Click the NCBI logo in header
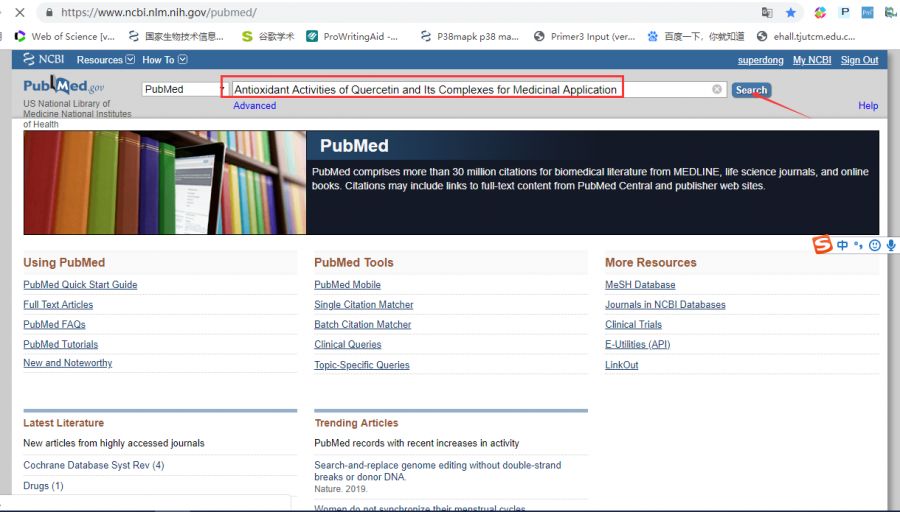Screen dimensions: 900x512 (44, 60)
